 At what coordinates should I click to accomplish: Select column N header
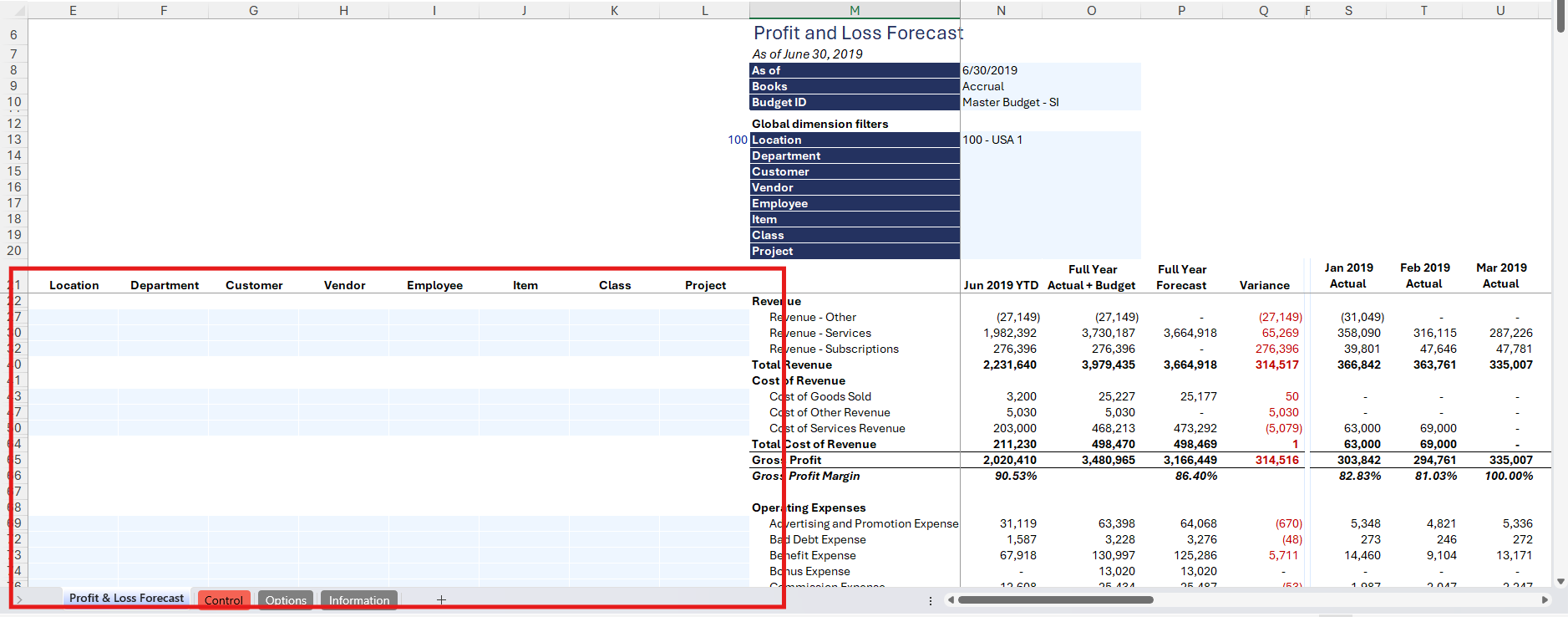pyautogui.click(x=1001, y=10)
